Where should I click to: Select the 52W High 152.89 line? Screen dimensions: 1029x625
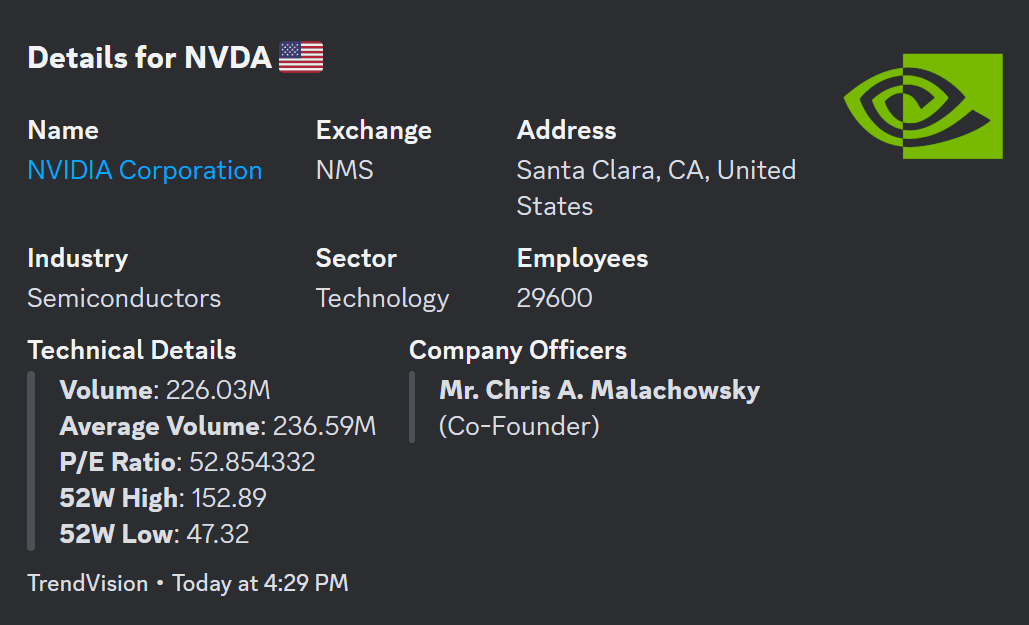163,498
